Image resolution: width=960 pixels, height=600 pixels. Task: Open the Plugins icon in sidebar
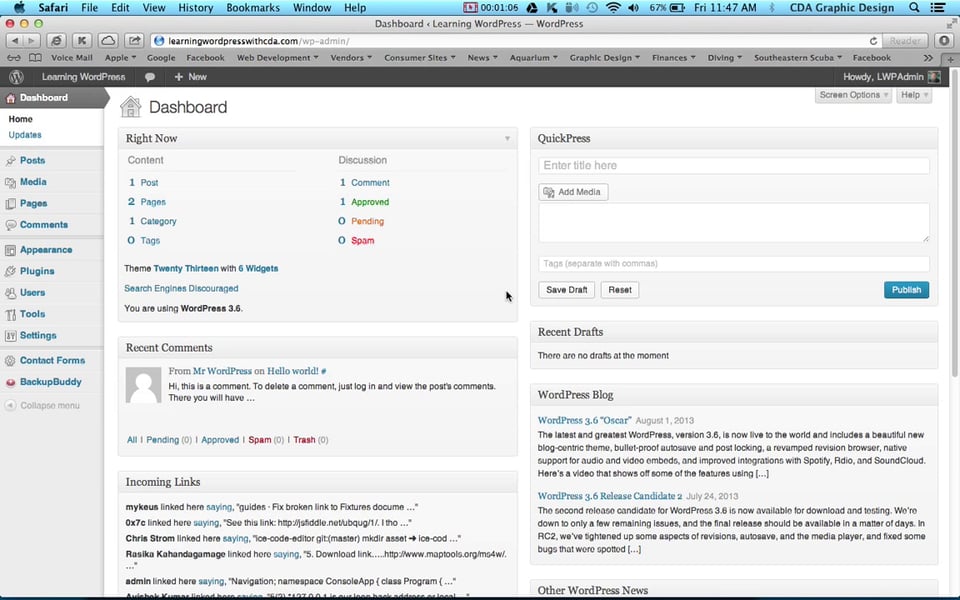coord(10,272)
